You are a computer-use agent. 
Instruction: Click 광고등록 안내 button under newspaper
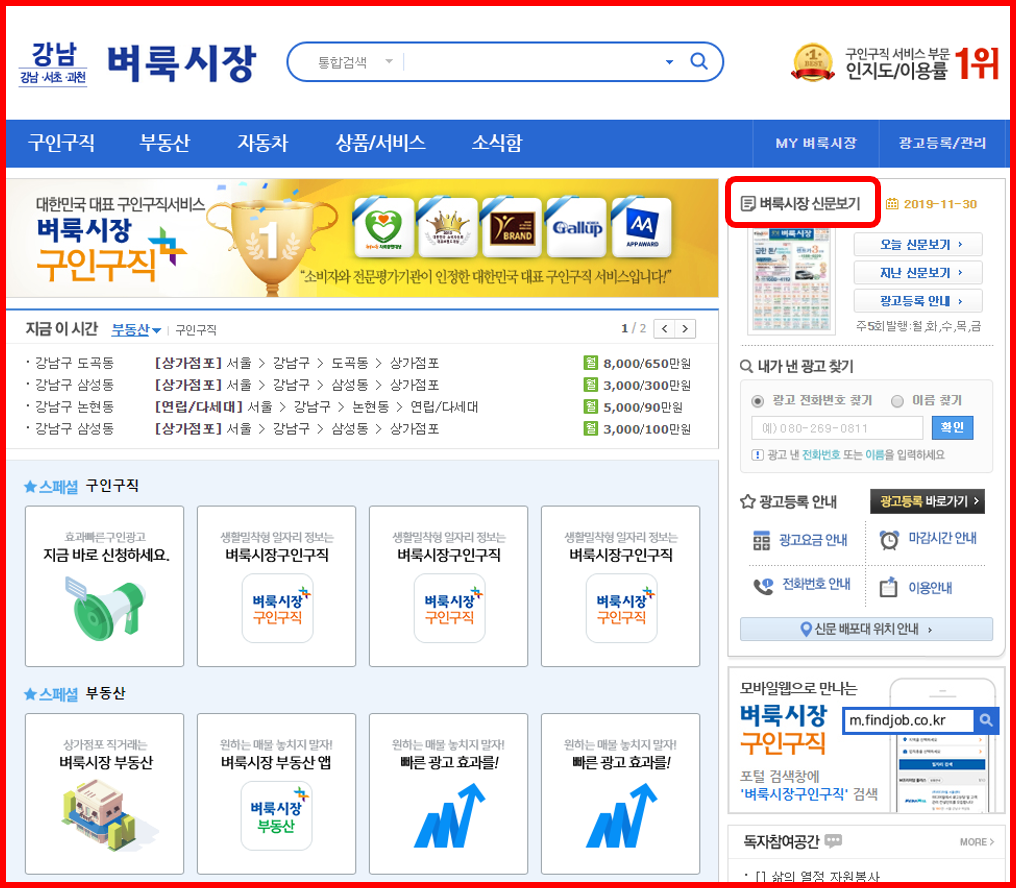click(x=918, y=301)
